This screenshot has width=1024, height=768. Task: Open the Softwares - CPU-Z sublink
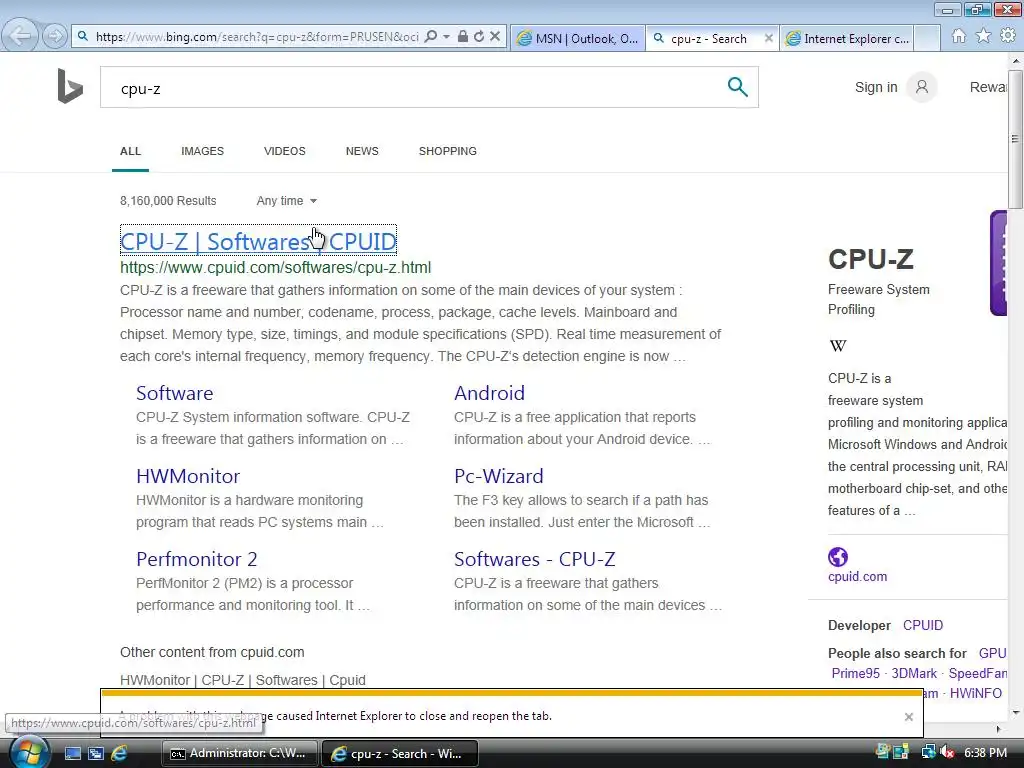click(x=534, y=559)
